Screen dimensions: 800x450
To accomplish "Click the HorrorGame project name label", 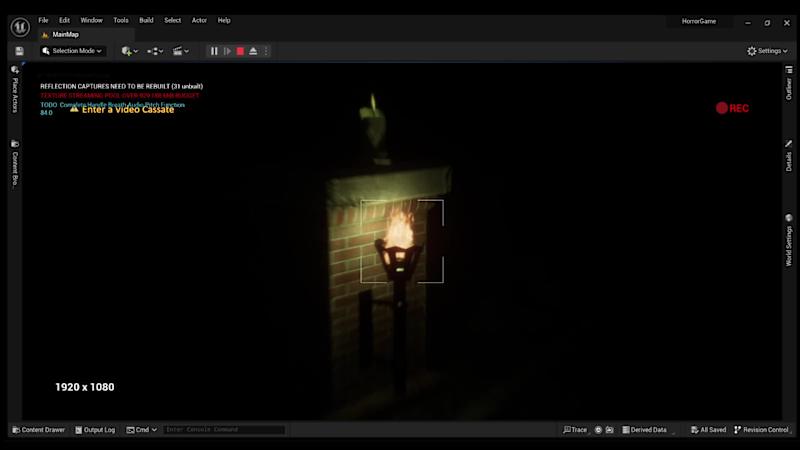I will click(x=699, y=21).
